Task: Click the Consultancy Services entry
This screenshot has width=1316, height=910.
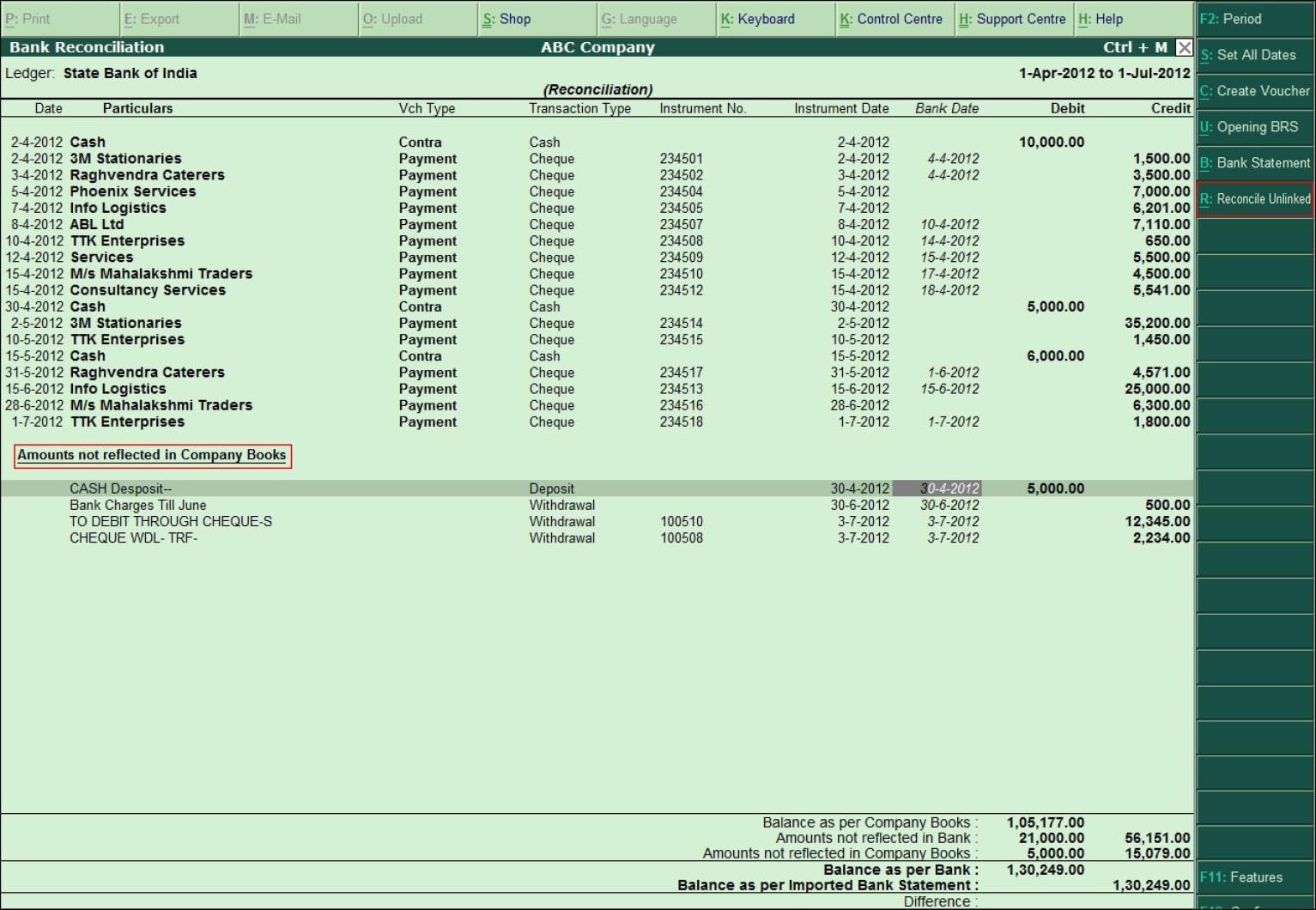Action: point(597,290)
